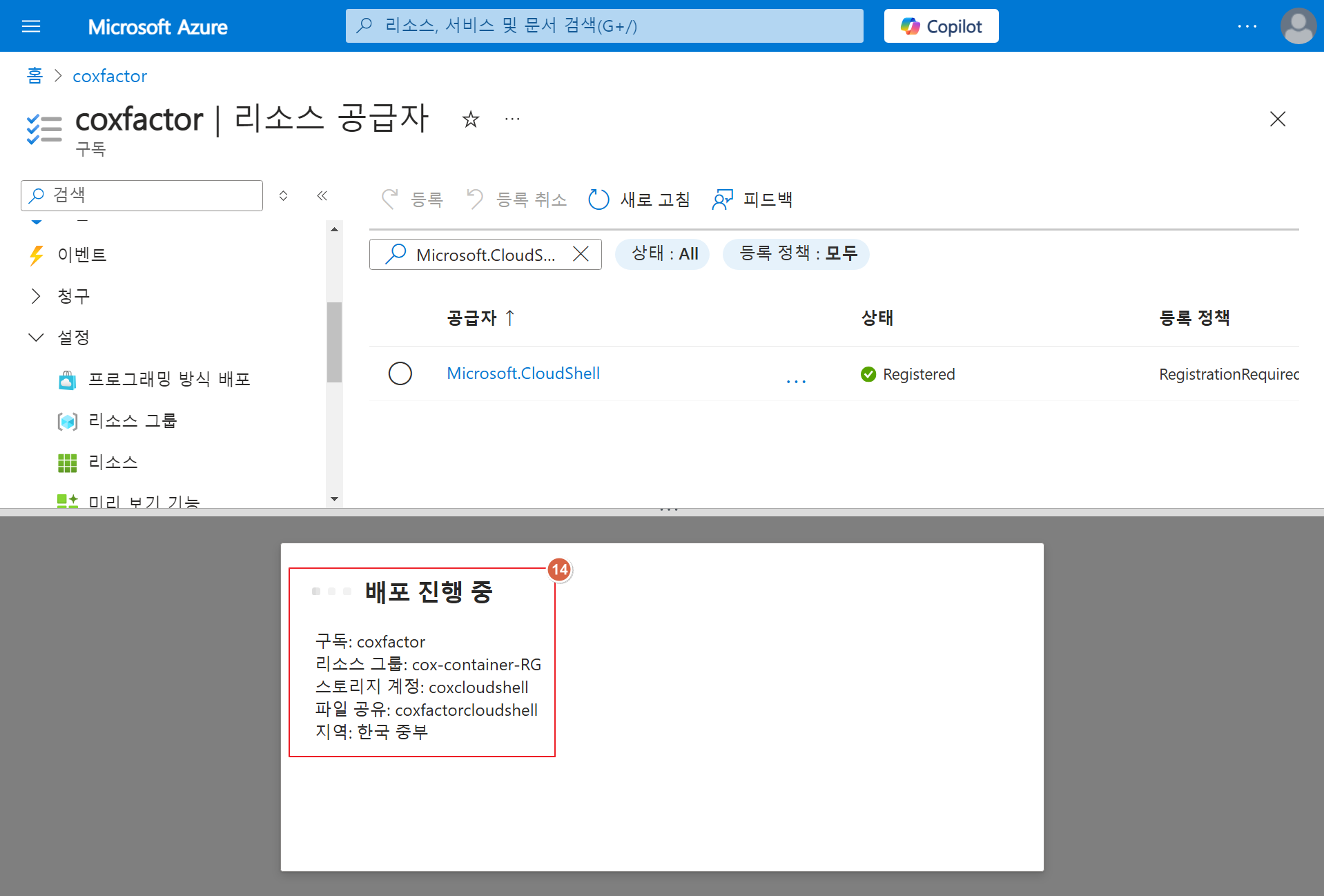
Task: Collapse the sidebar with the double chevron
Action: (x=322, y=195)
